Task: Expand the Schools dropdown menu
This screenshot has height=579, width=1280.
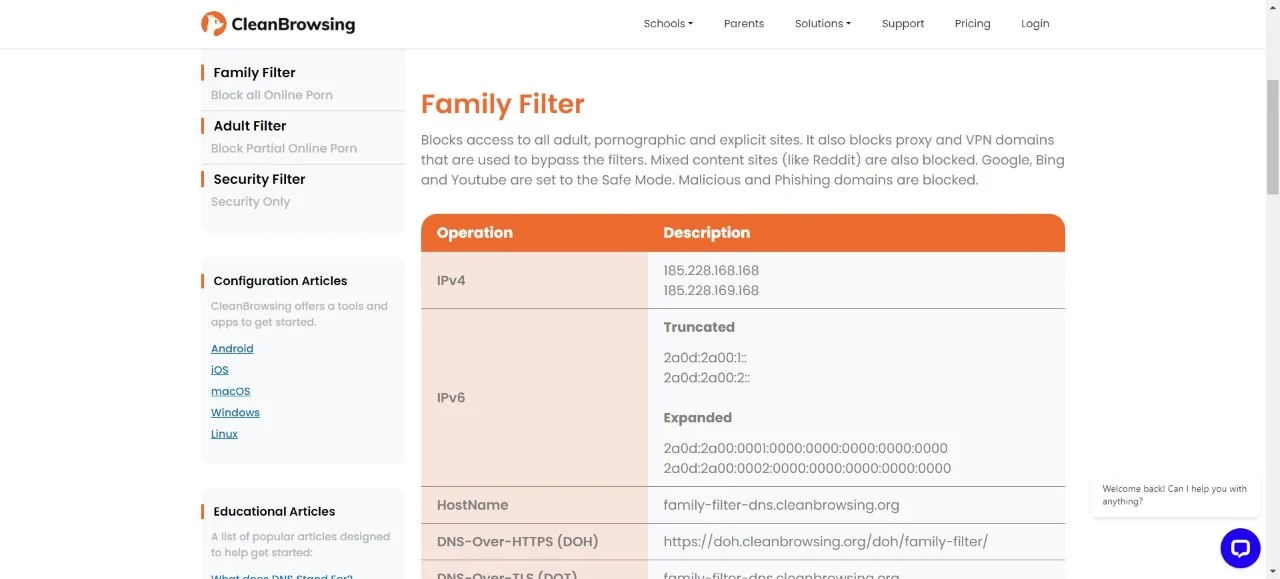Action: tap(668, 23)
